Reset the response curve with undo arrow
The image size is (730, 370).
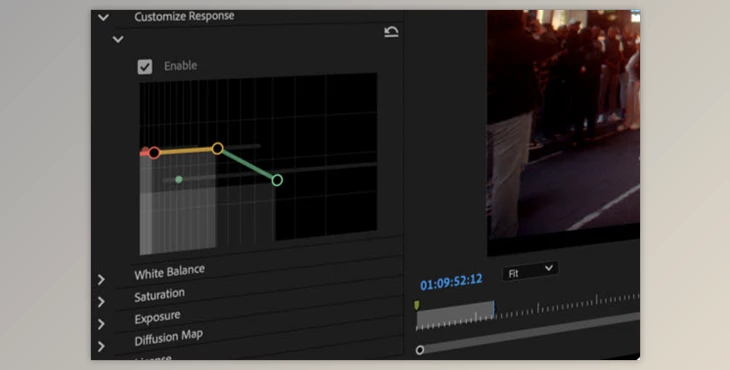(391, 32)
